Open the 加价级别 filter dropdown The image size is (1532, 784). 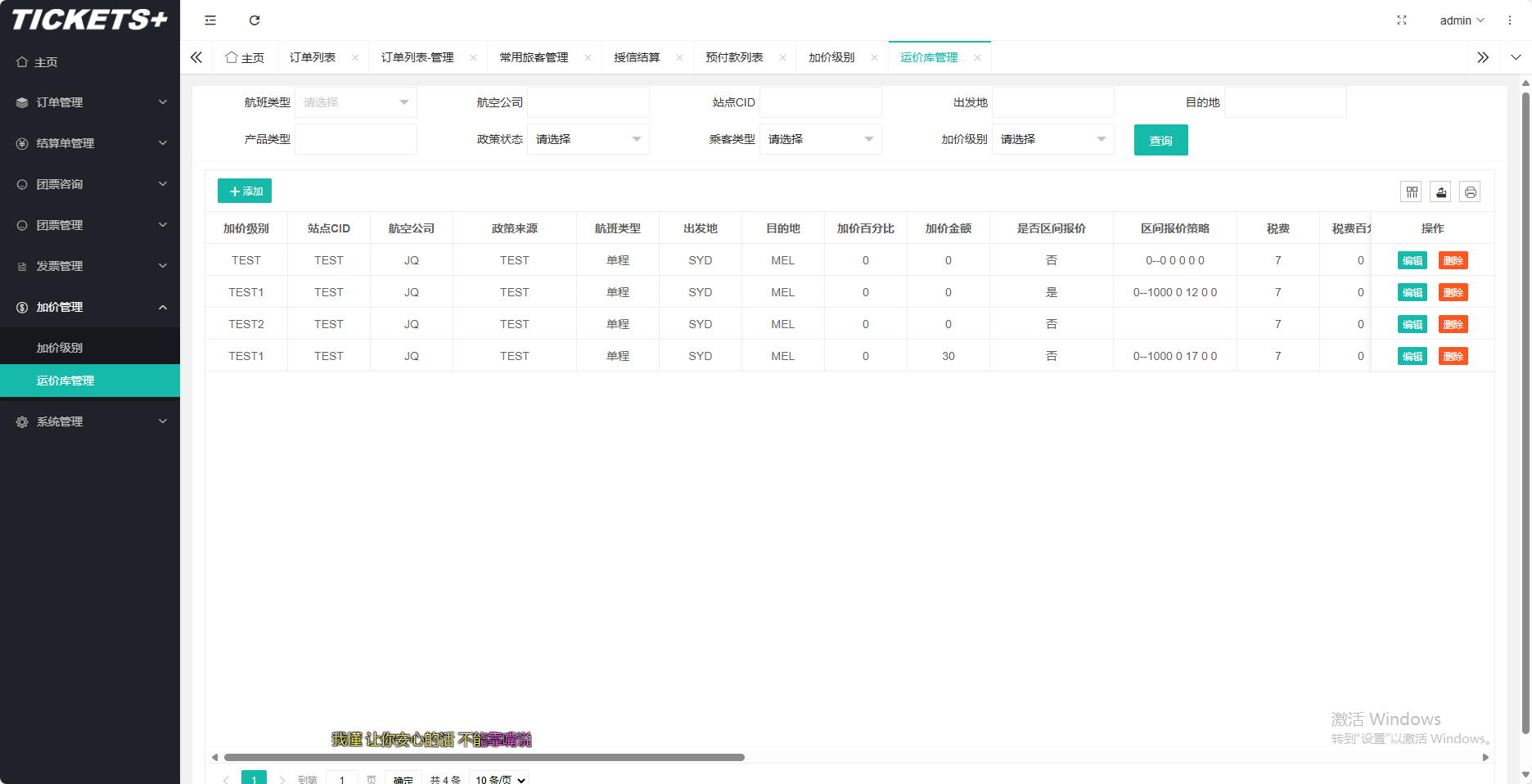tap(1053, 139)
